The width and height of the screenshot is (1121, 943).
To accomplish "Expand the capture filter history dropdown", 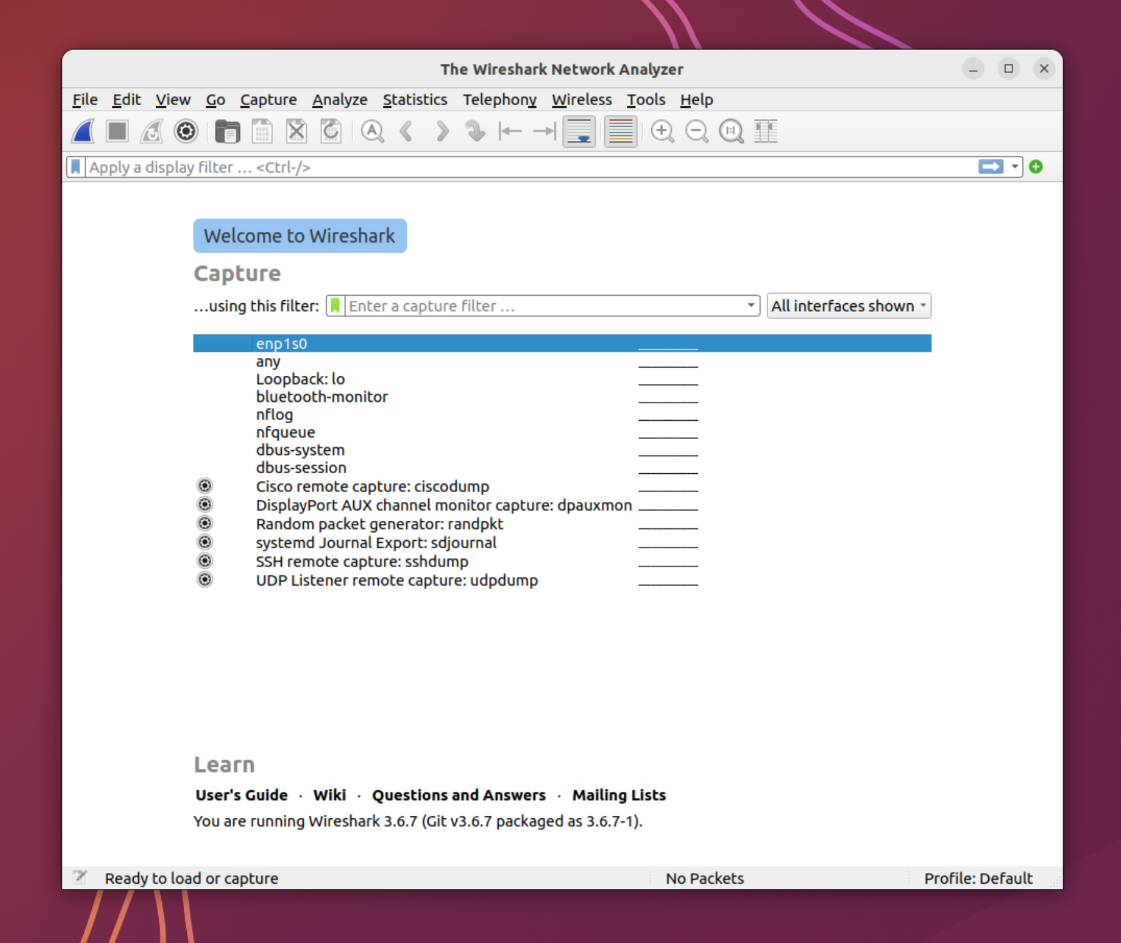I will pos(751,305).
